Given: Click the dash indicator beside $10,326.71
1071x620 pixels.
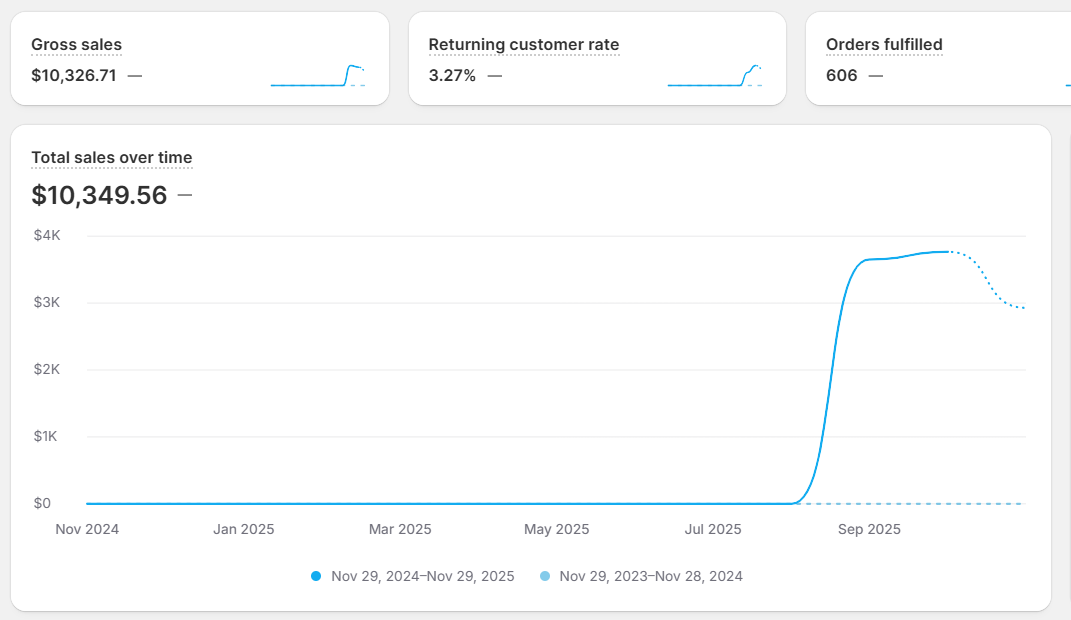Looking at the screenshot, I should [x=135, y=75].
